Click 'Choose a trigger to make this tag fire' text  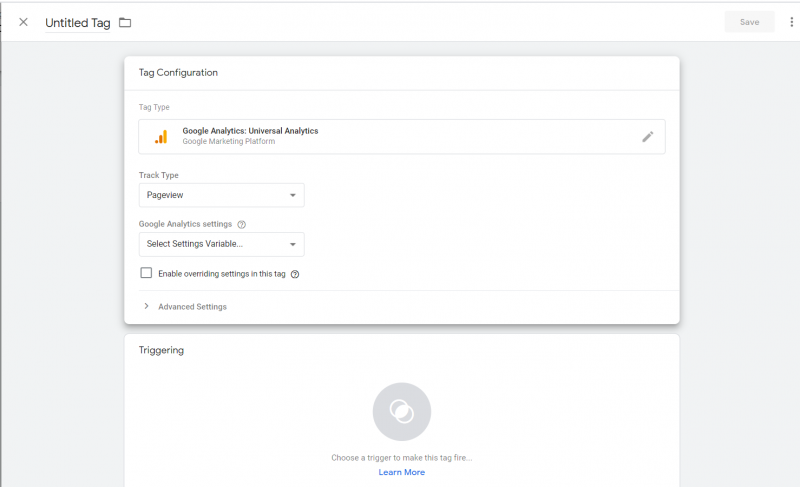(402, 458)
